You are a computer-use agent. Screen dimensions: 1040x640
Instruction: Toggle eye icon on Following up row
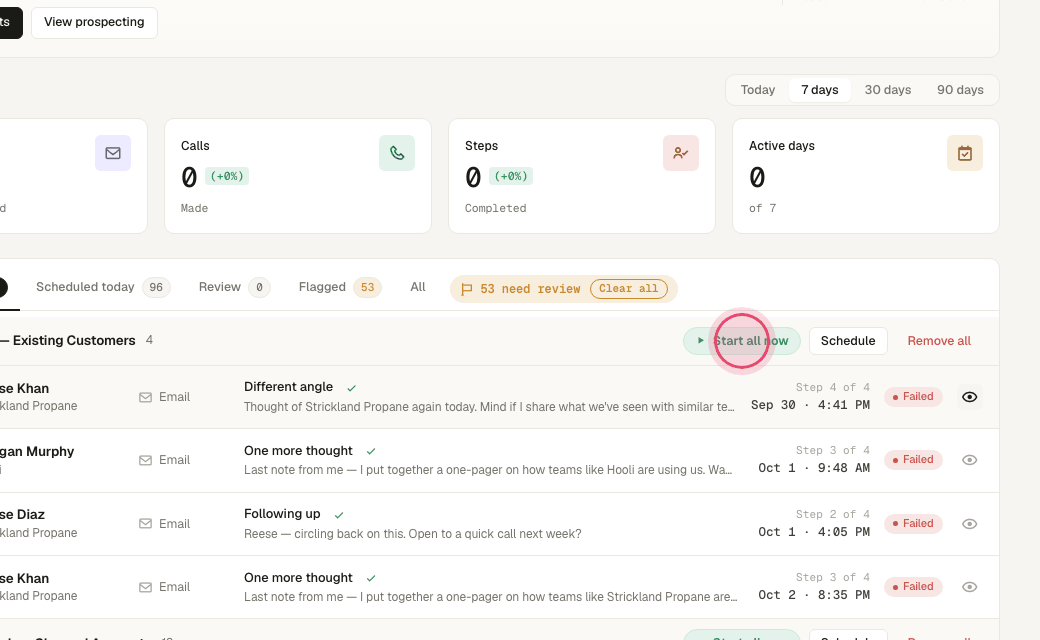(969, 524)
